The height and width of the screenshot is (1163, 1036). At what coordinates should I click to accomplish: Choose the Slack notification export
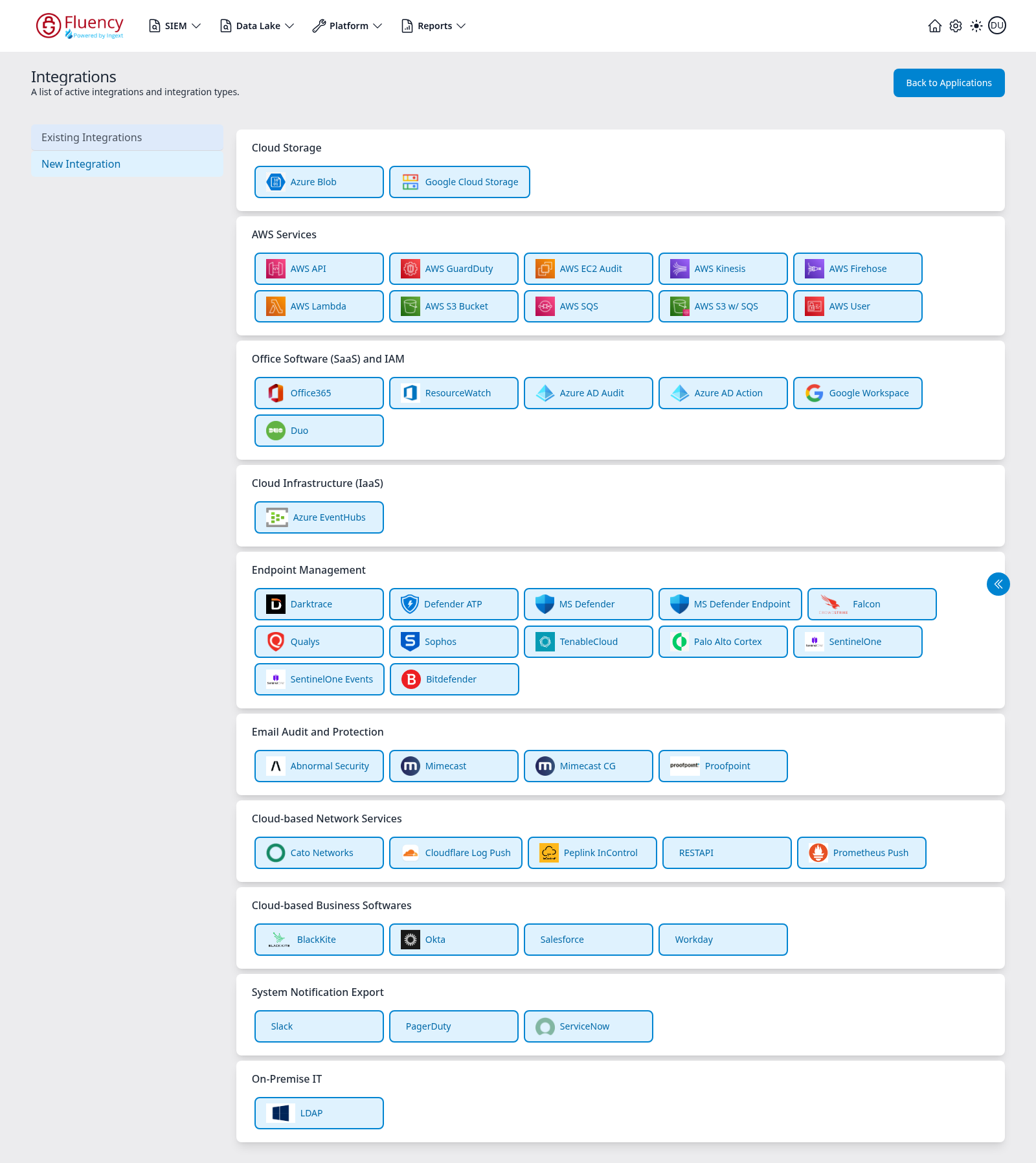point(319,1026)
